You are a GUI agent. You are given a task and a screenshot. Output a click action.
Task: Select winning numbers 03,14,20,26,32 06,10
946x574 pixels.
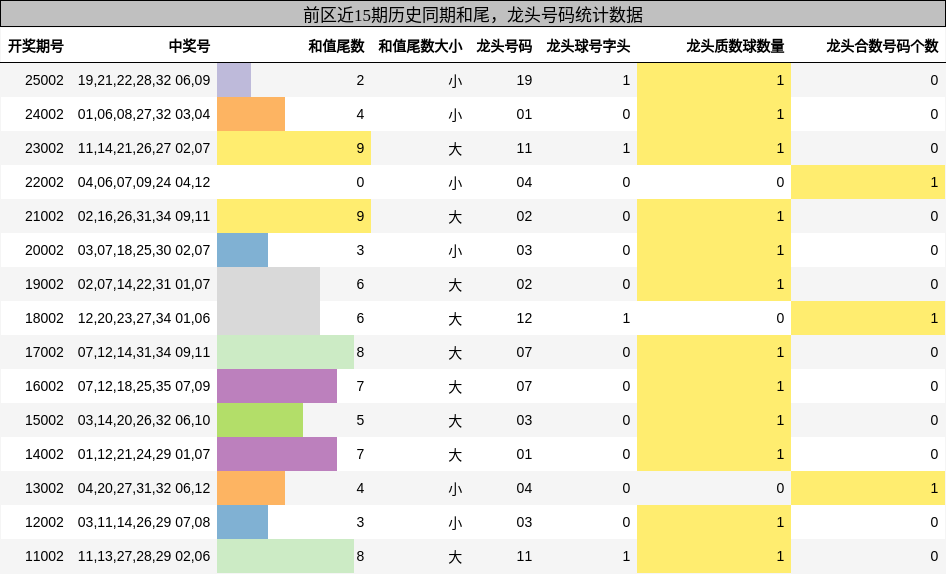144,420
